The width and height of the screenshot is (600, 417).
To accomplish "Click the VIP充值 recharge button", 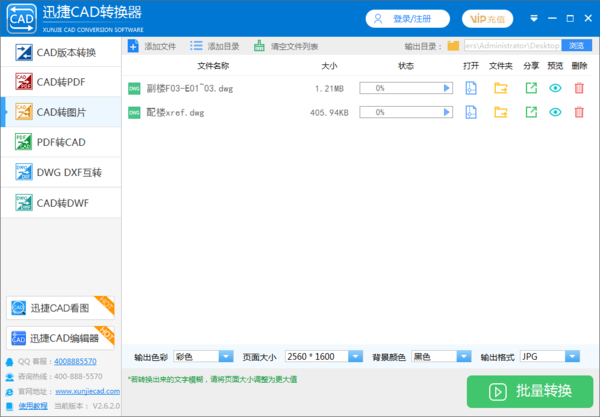I will coord(488,19).
